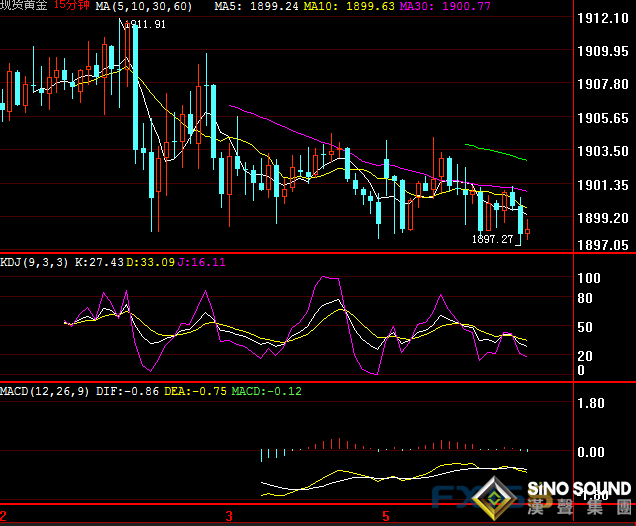
Task: Click the 现货黄金 instrument name
Action: coord(24,6)
